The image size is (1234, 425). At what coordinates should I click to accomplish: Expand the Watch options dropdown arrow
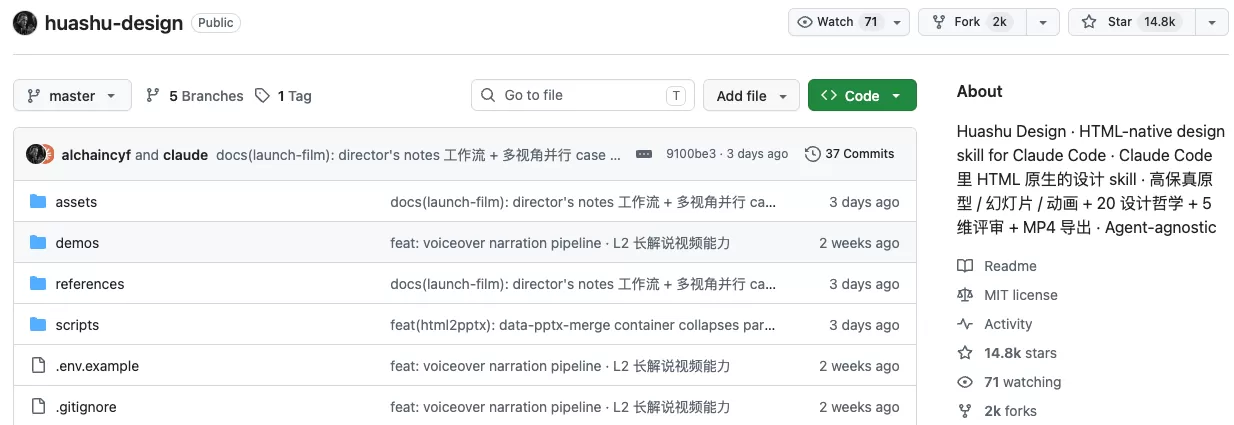(897, 22)
